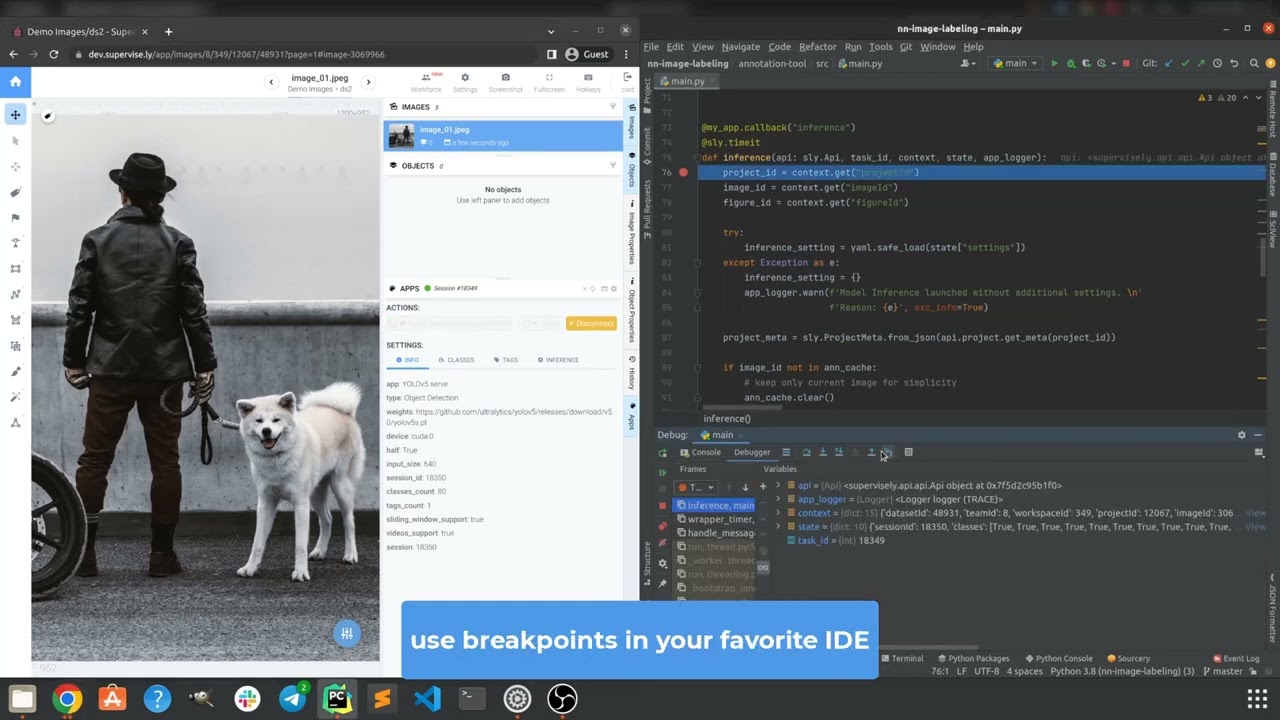Open the Tools menu in PyCharm

point(880,47)
